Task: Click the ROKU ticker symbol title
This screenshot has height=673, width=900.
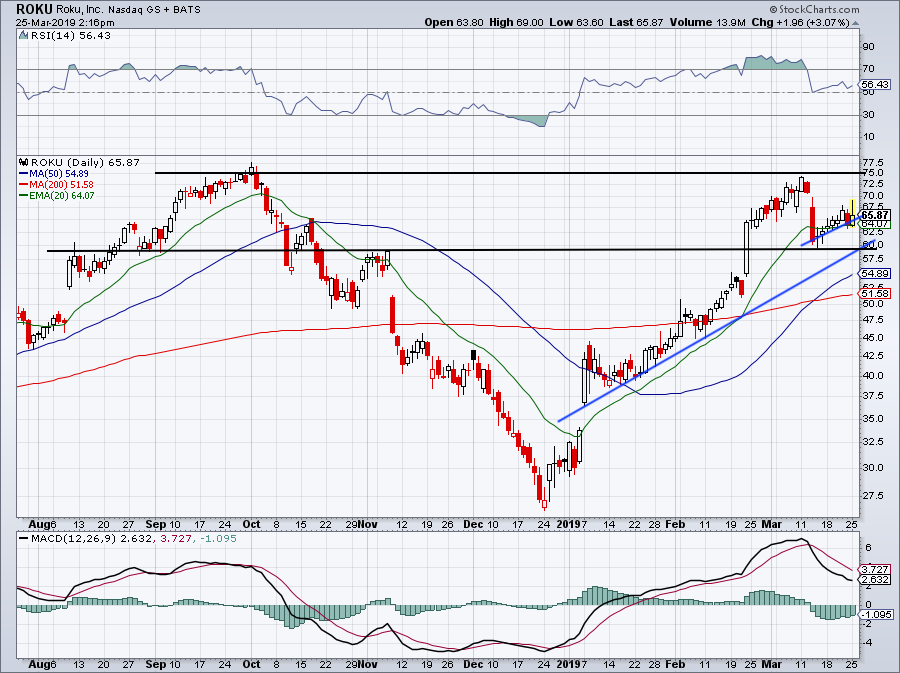Action: (34, 9)
